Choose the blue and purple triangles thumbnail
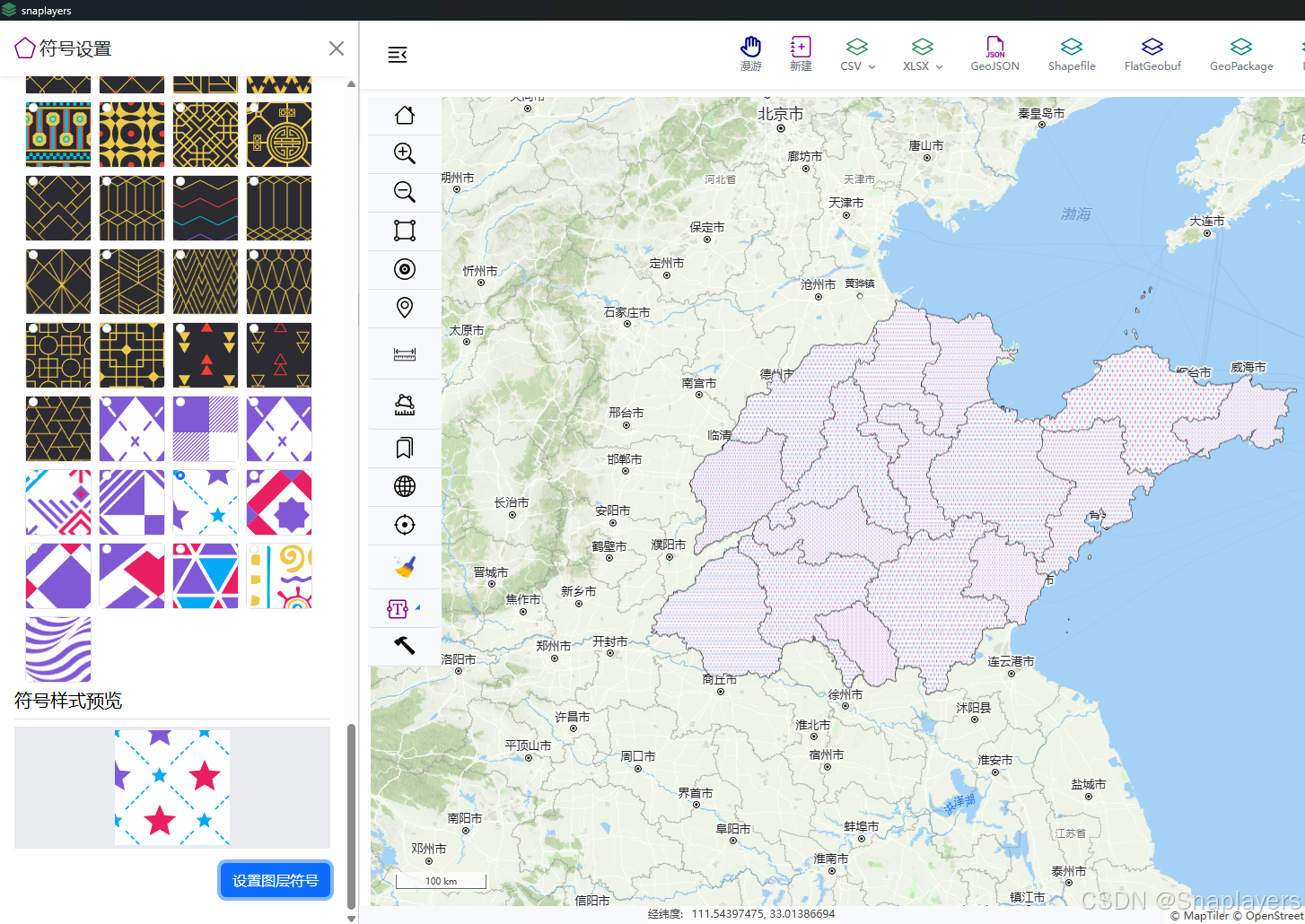The width and height of the screenshot is (1305, 924). [x=206, y=576]
